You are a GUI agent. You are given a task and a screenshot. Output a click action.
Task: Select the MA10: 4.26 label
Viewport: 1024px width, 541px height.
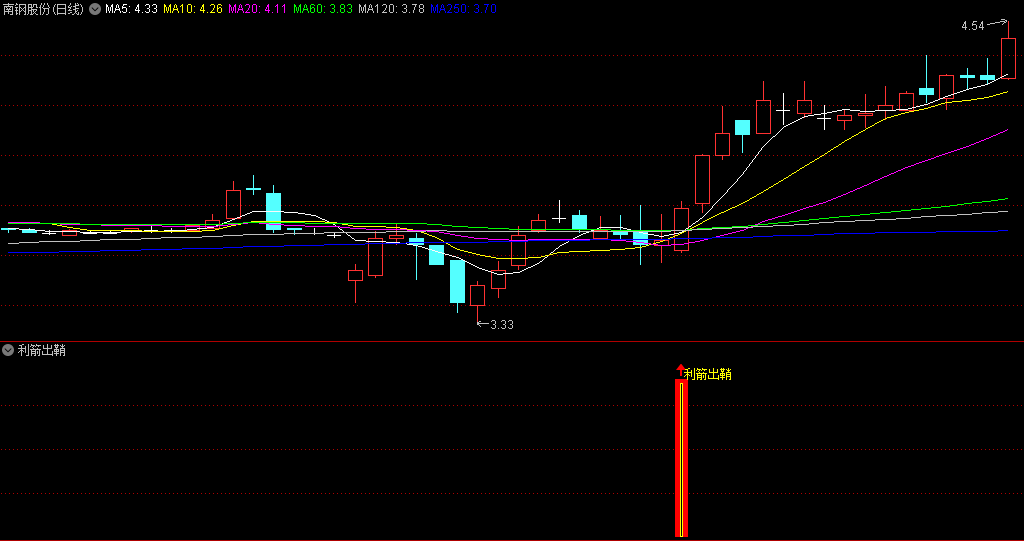click(x=193, y=9)
